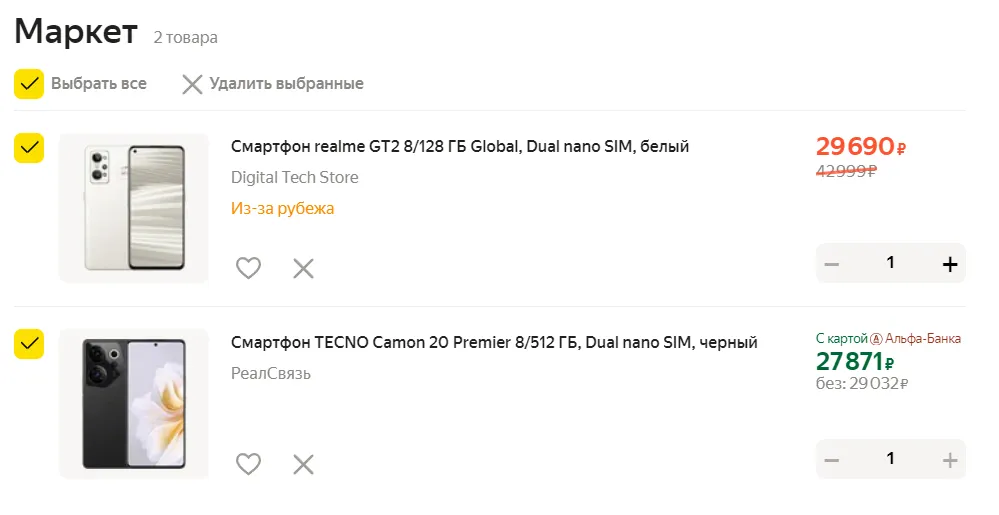Remove realme GT2 from cart (X icon)

pyautogui.click(x=303, y=268)
